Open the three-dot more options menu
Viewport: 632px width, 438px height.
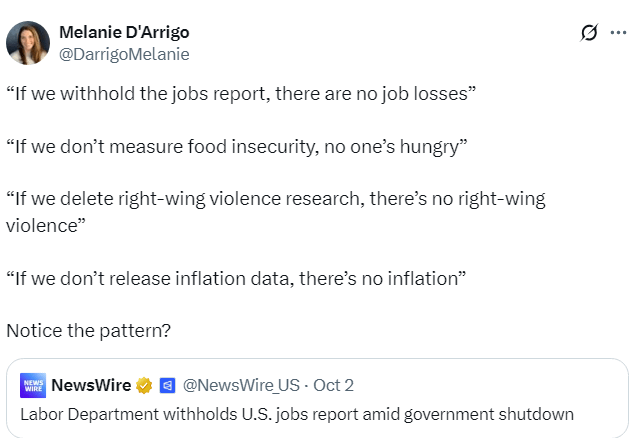point(618,33)
